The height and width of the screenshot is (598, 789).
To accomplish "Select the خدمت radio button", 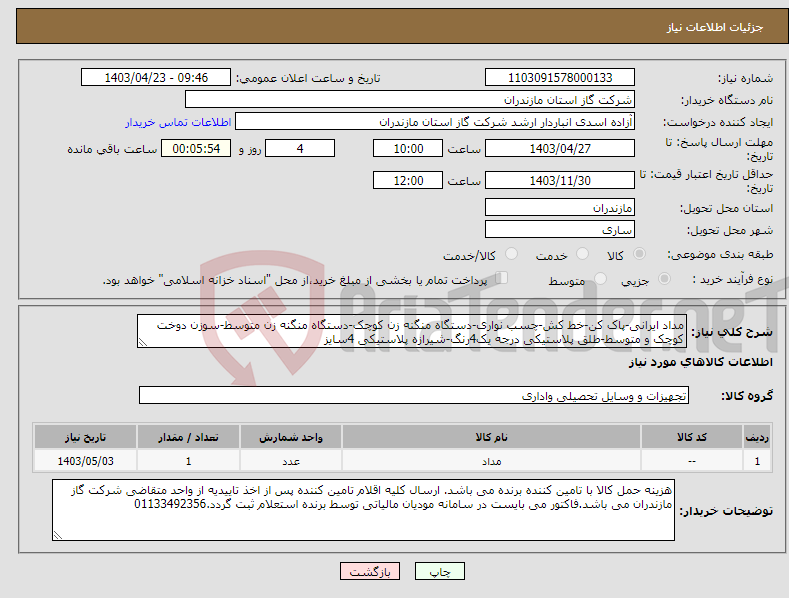I will [x=582, y=254].
